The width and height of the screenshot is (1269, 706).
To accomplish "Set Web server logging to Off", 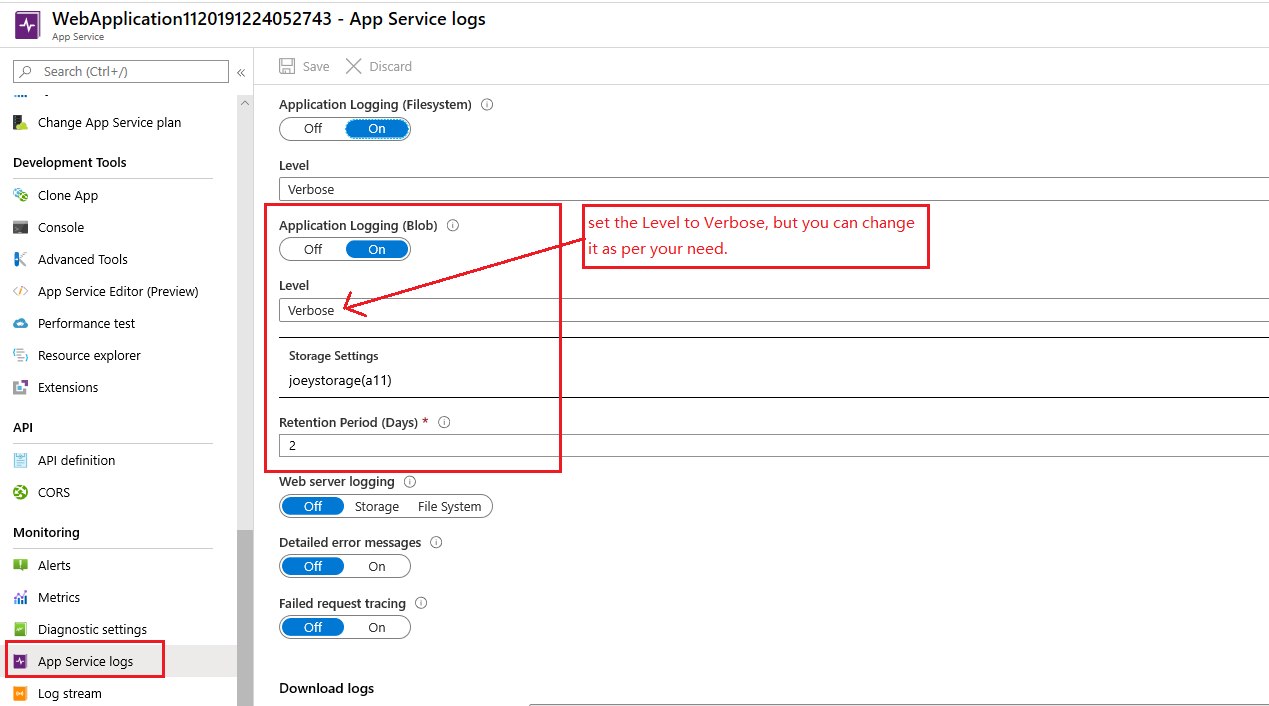I will click(313, 506).
